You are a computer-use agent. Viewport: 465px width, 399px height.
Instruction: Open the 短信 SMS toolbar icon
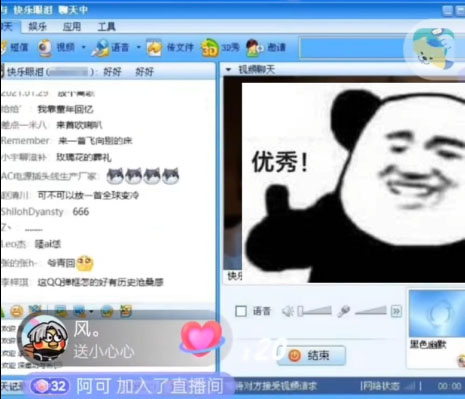tap(4, 47)
